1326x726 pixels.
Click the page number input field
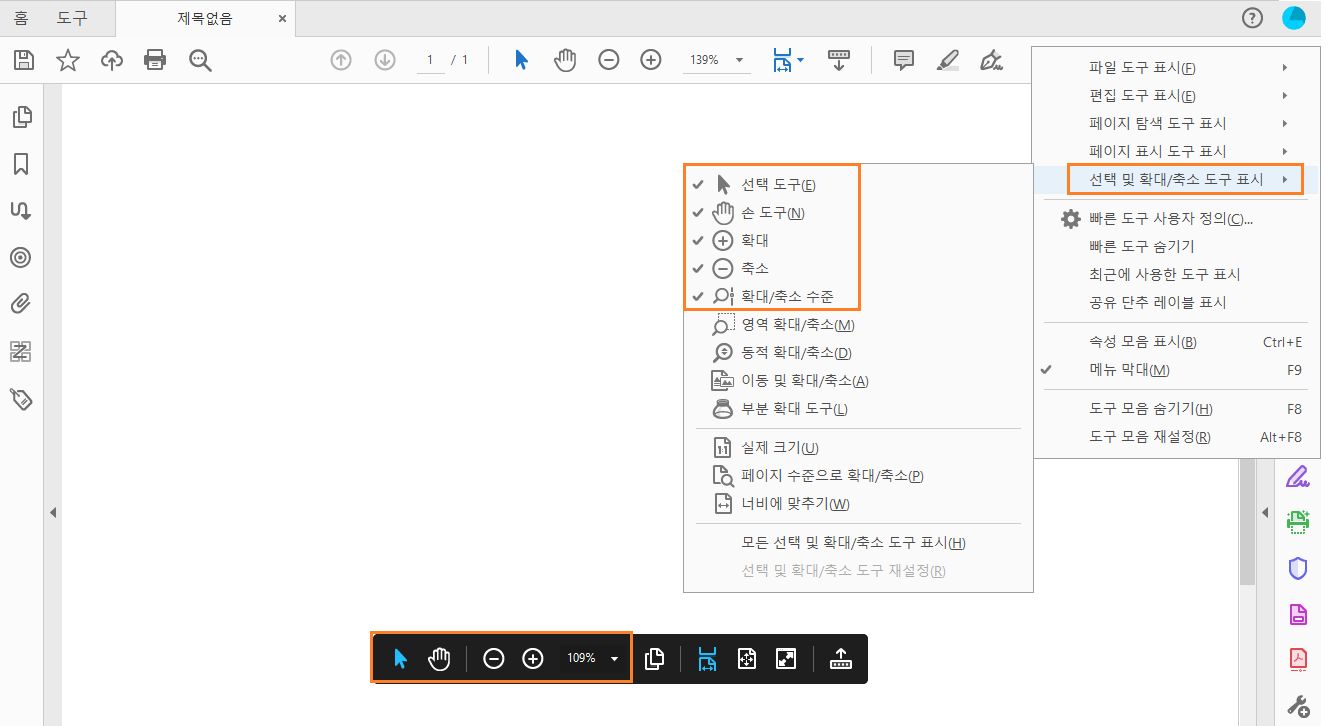pos(430,60)
